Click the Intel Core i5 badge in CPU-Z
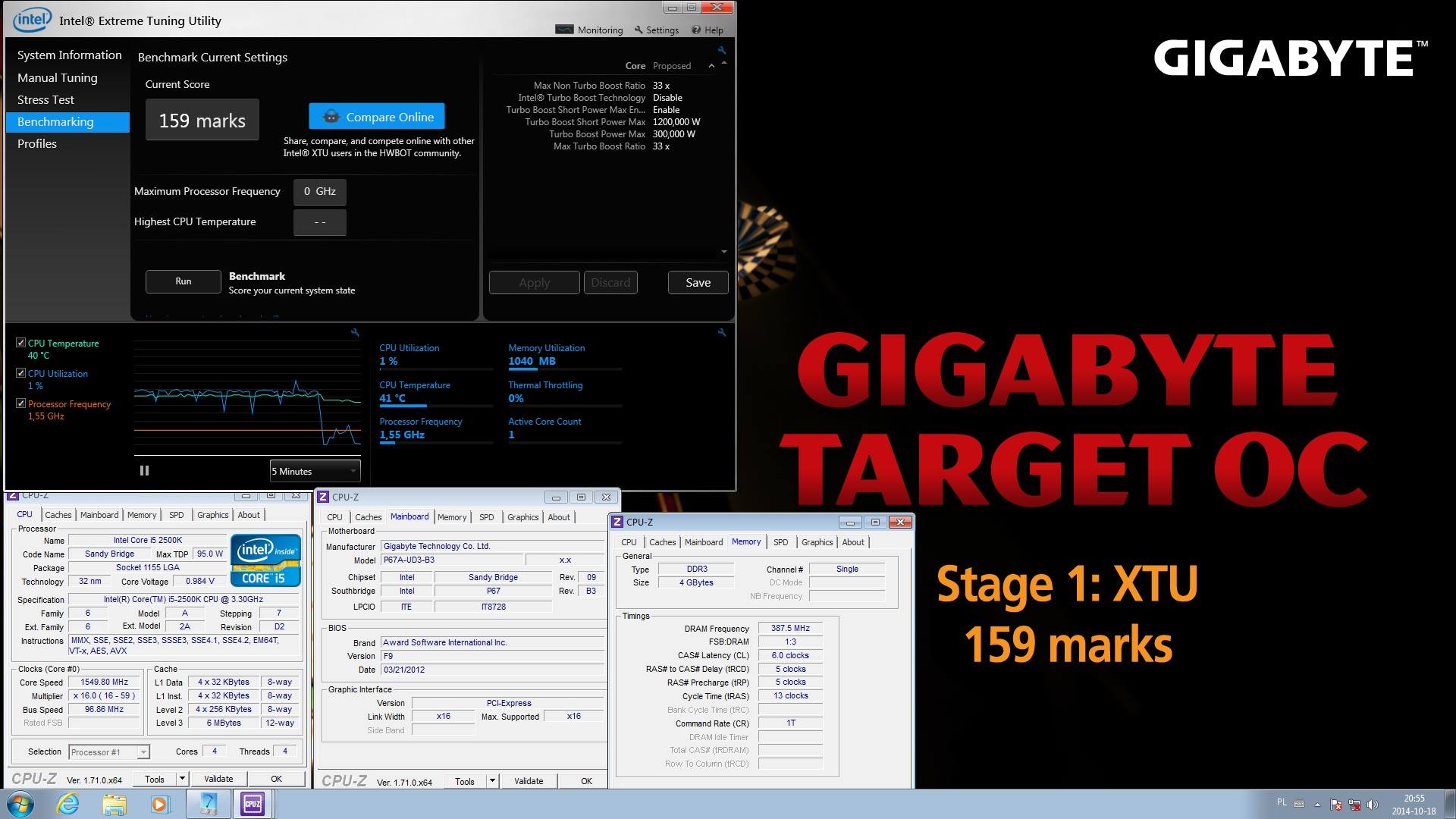Viewport: 1456px width, 819px height. [x=266, y=560]
